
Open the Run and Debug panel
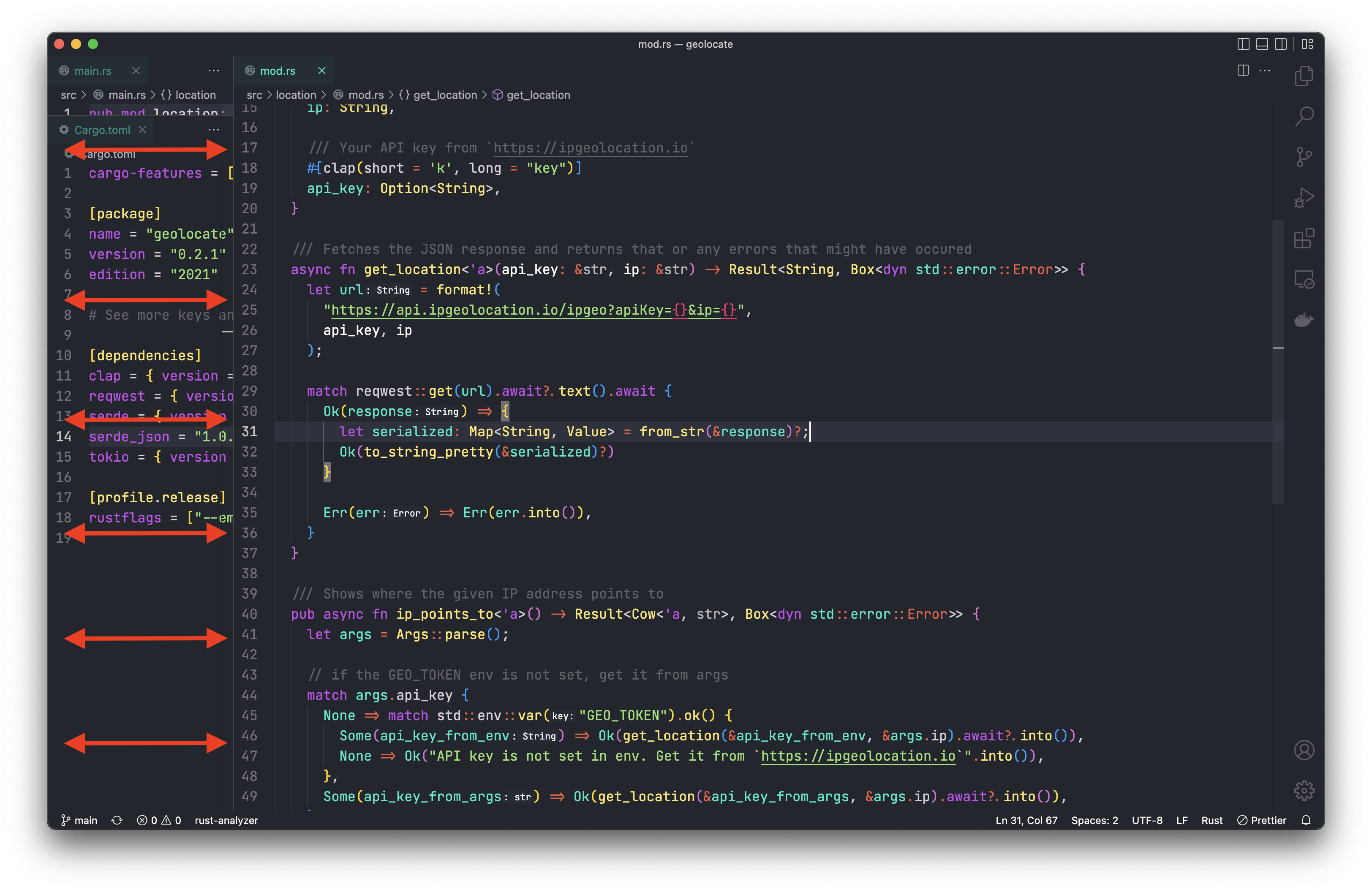click(x=1304, y=198)
